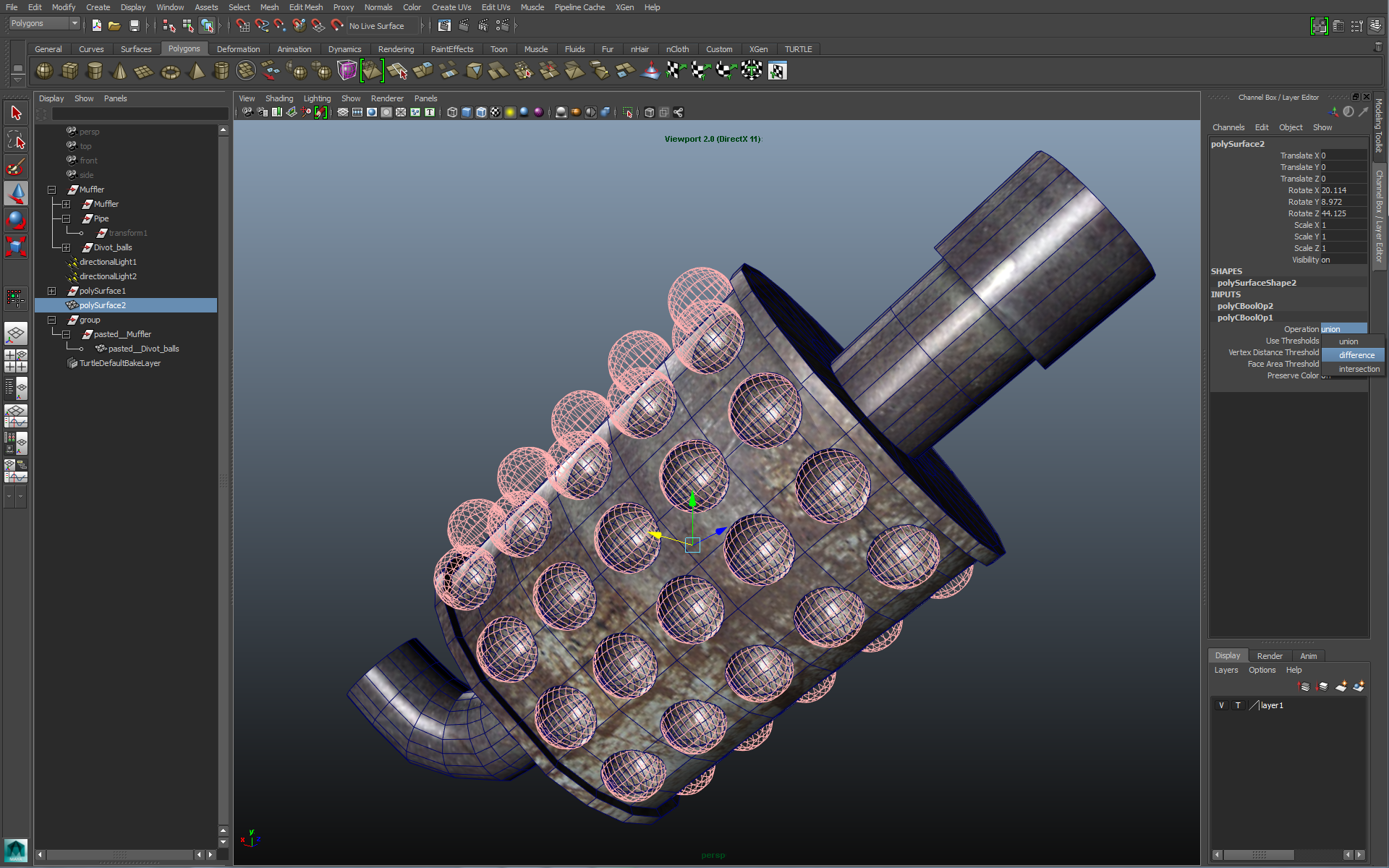Activate the Paint Selection tool
1389x868 pixels.
point(16,167)
